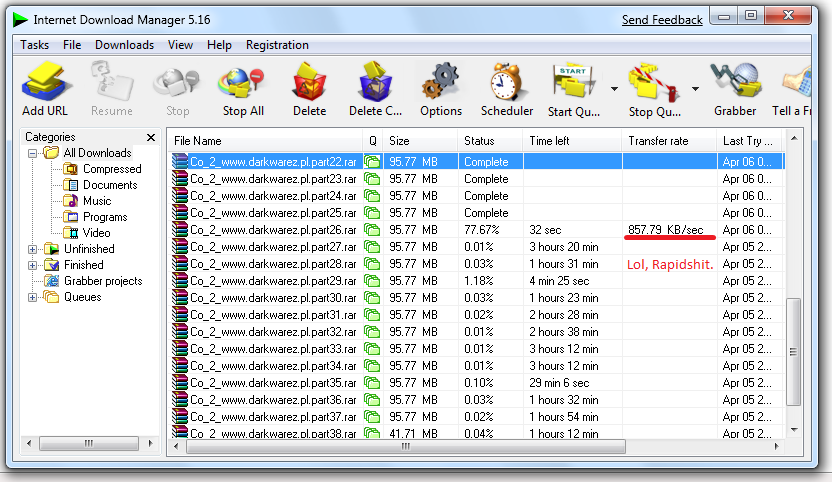The image size is (832, 482).
Task: Click rar file icon of part35.rar
Action: [180, 383]
